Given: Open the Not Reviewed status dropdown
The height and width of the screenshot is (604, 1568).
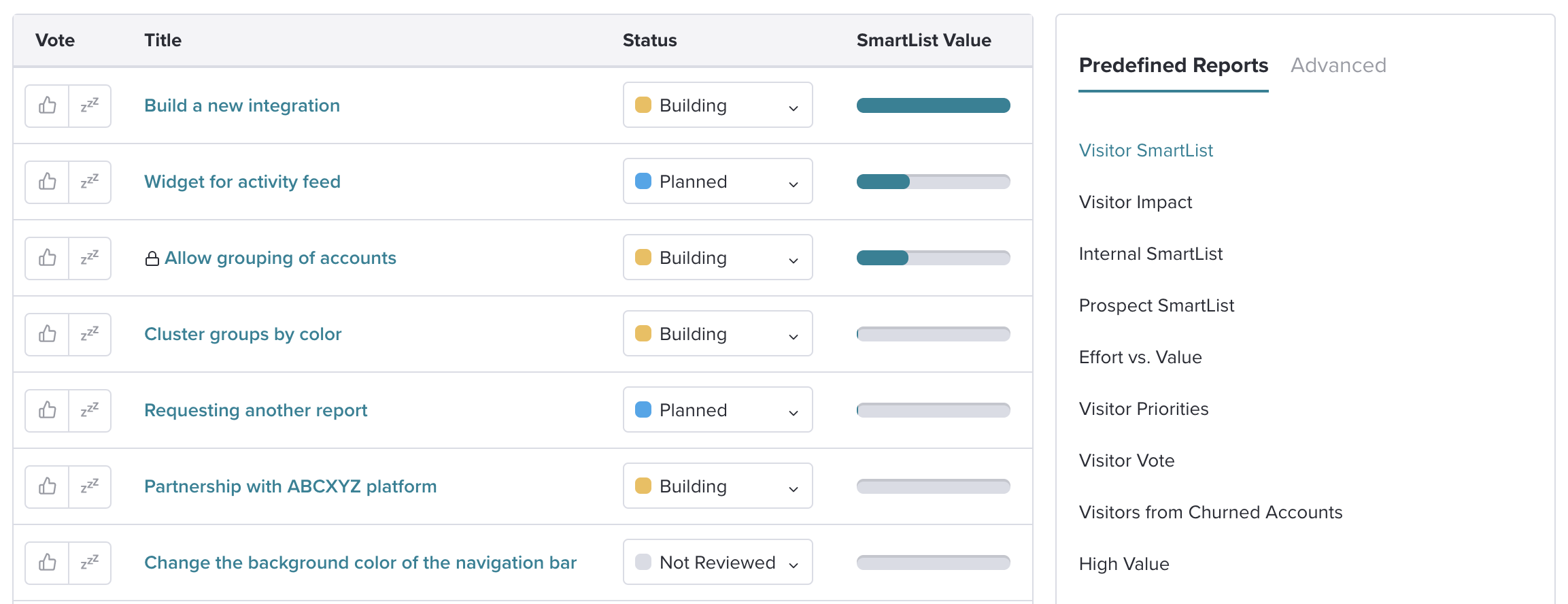Looking at the screenshot, I should click(x=717, y=562).
